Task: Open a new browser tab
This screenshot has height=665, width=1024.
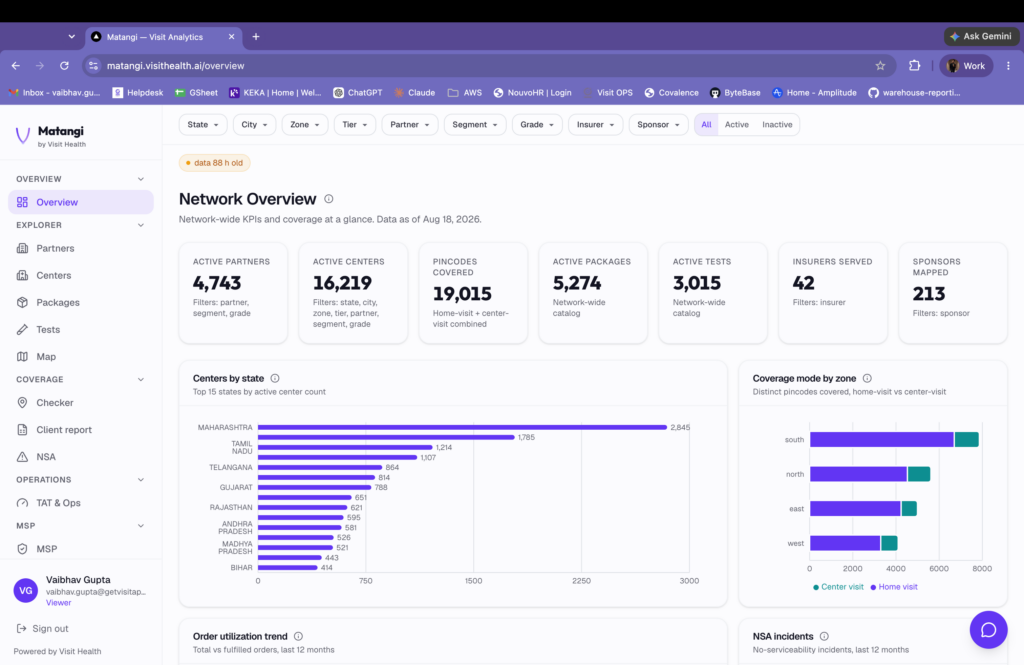Action: coord(256,37)
